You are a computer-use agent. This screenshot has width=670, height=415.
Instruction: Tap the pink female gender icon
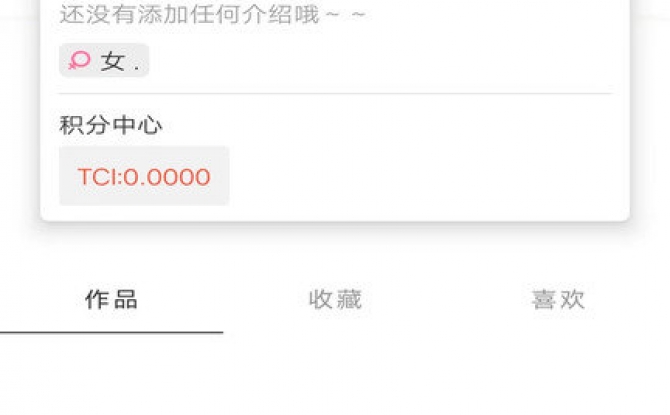pyautogui.click(x=79, y=60)
